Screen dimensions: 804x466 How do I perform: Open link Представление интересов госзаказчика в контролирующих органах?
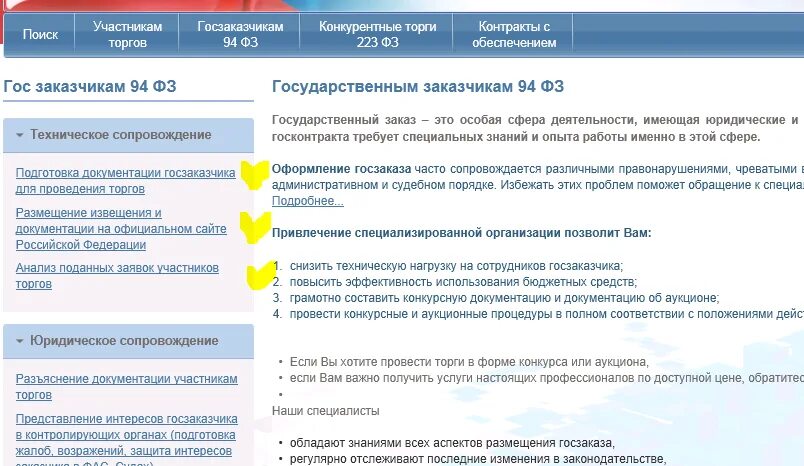pyautogui.click(x=126, y=439)
